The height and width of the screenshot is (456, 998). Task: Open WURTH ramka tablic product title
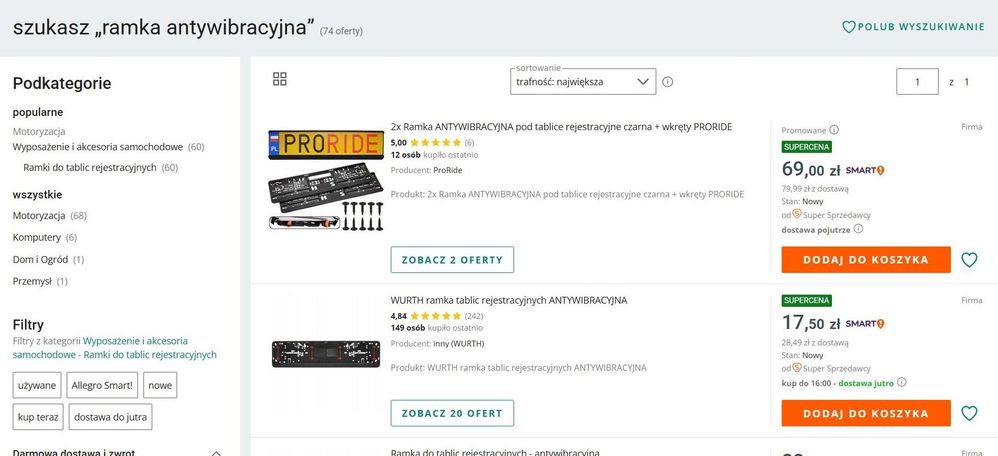coord(509,300)
